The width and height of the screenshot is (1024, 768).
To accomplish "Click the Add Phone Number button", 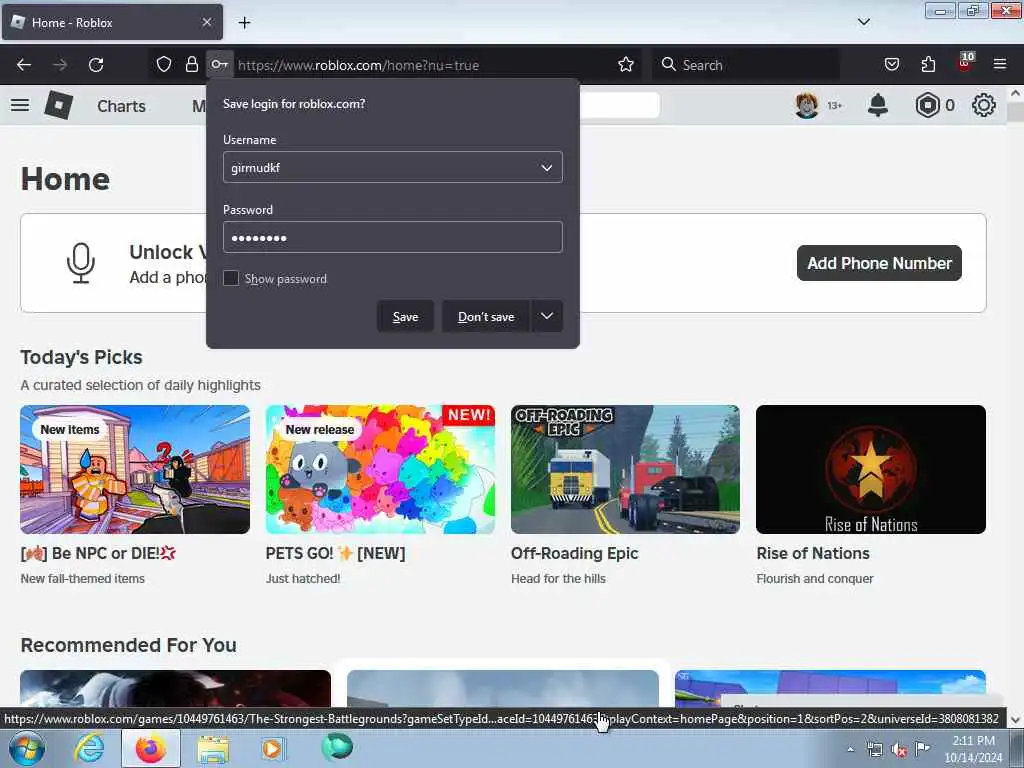I will pos(879,263).
